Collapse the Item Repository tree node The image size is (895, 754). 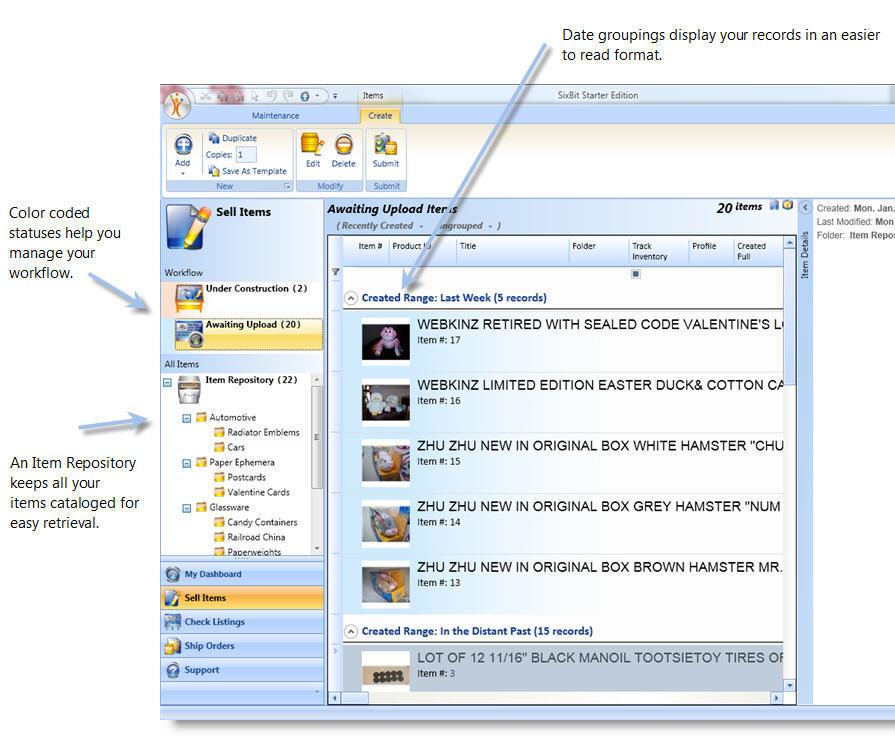point(167,382)
